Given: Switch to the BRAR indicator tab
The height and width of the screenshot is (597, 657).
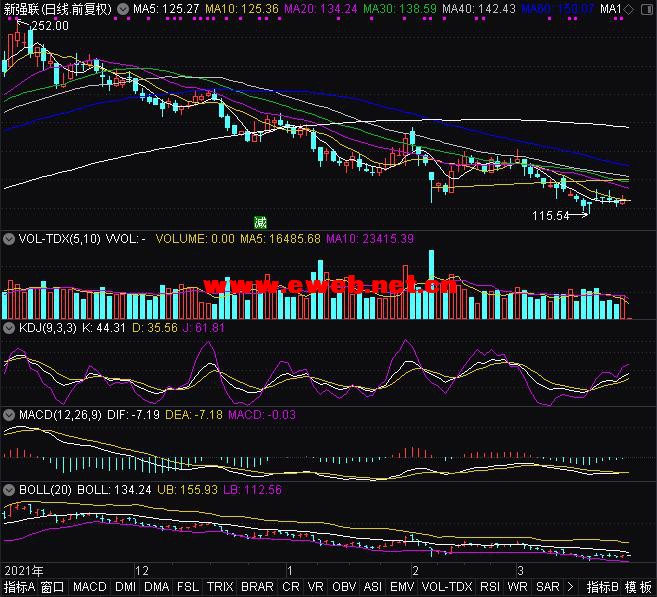Looking at the screenshot, I should (x=257, y=587).
